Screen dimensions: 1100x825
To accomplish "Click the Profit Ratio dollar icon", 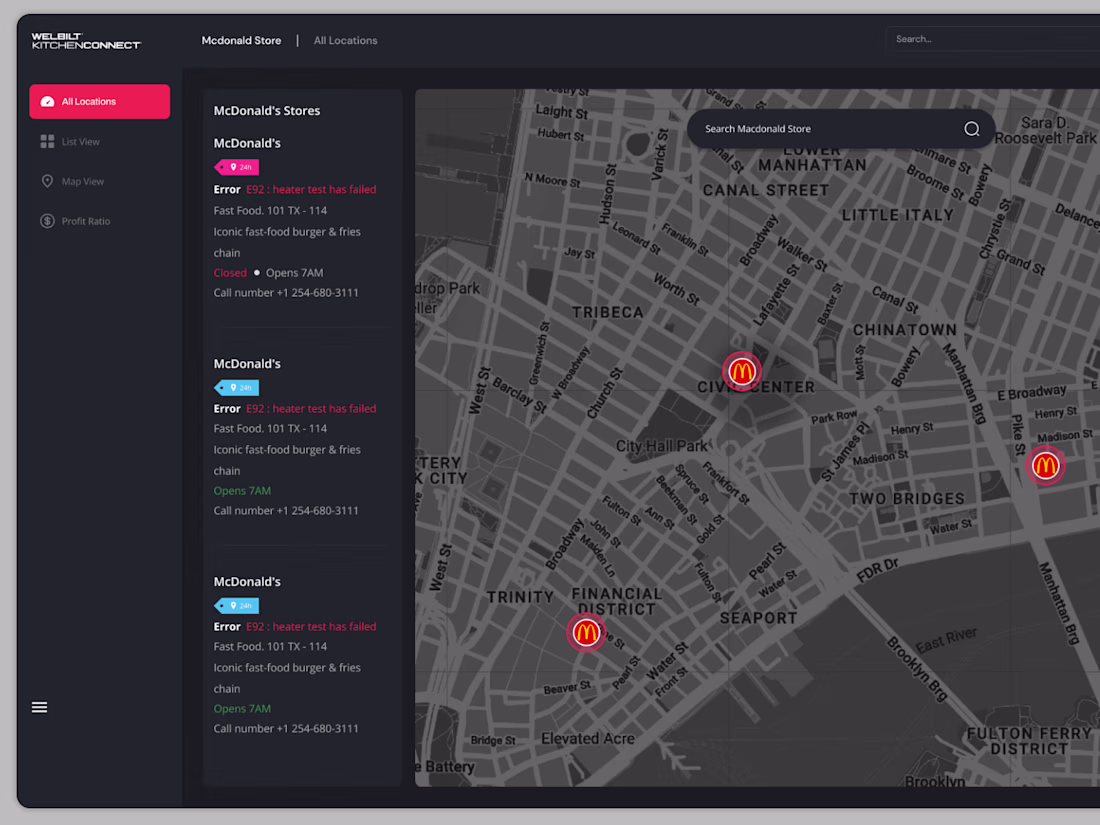I will [x=47, y=221].
